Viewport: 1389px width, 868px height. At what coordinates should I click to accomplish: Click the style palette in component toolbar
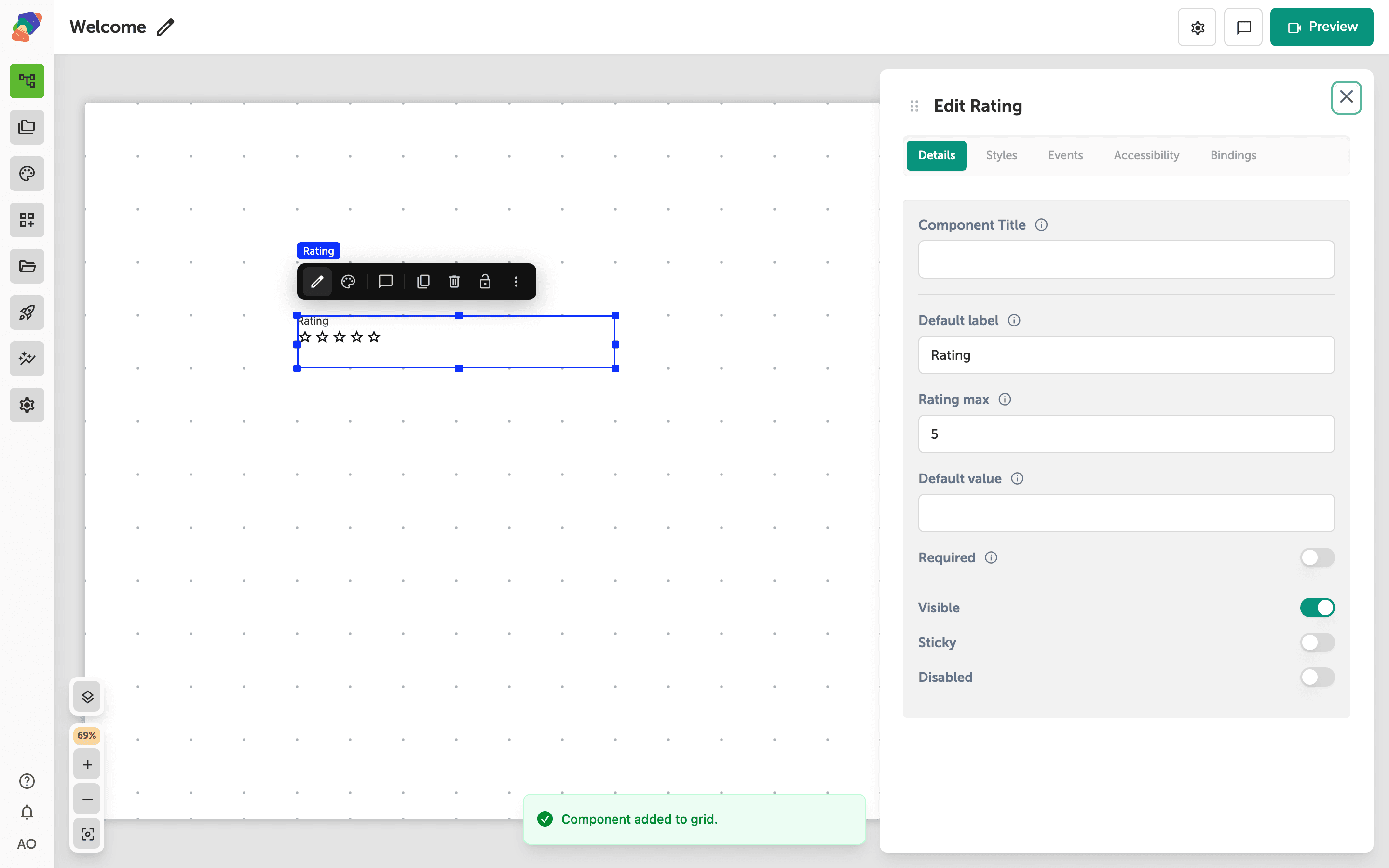[348, 281]
